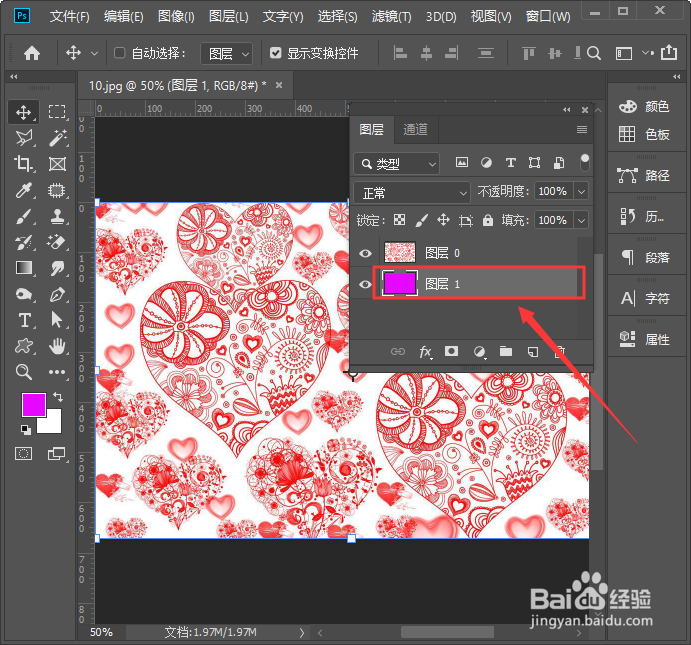Screen dimensions: 691x645
Task: Open 不透明度 slider dropdown arrow
Action: (581, 192)
